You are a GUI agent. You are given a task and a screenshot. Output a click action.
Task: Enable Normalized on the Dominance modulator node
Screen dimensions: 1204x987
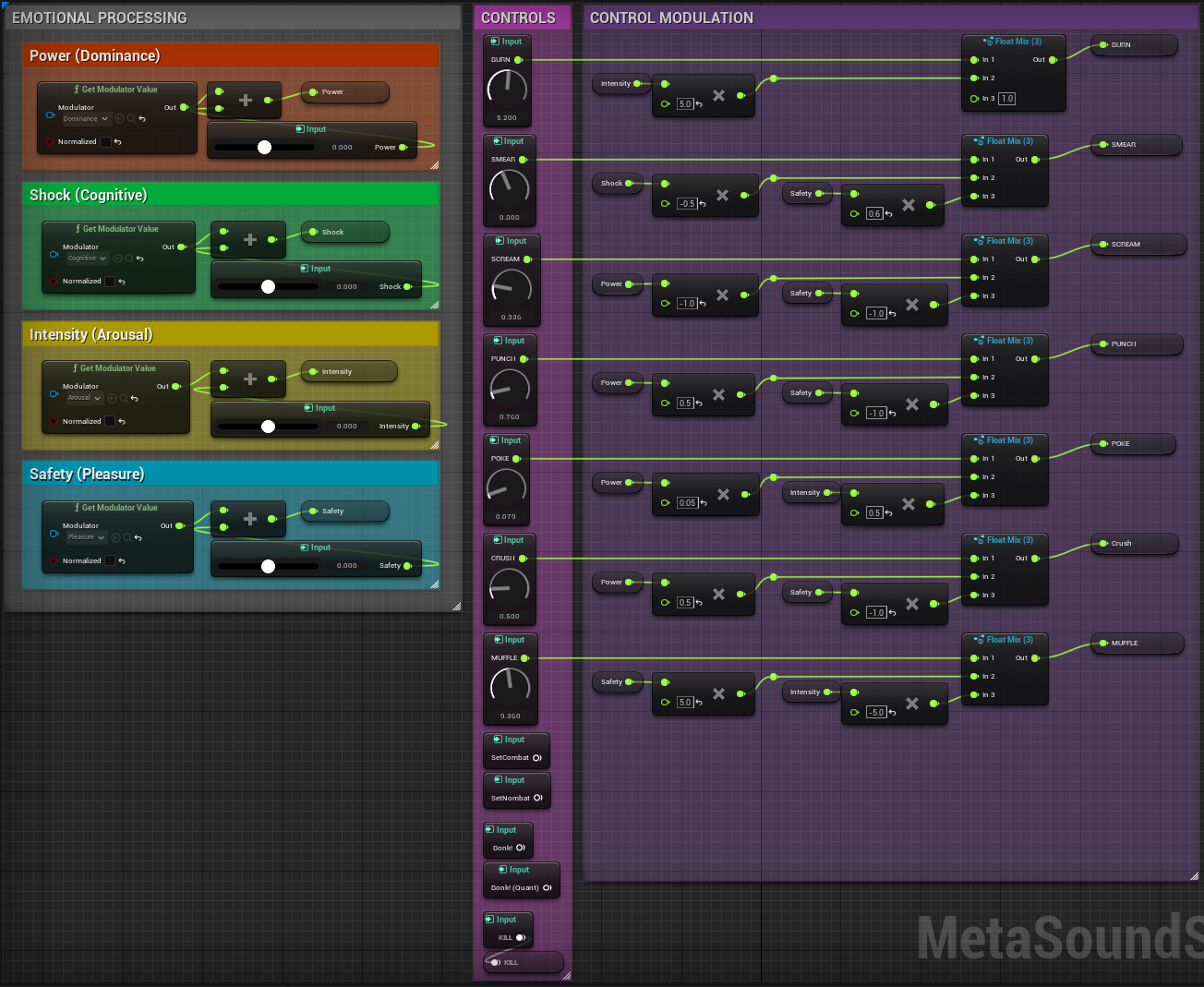pyautogui.click(x=105, y=142)
